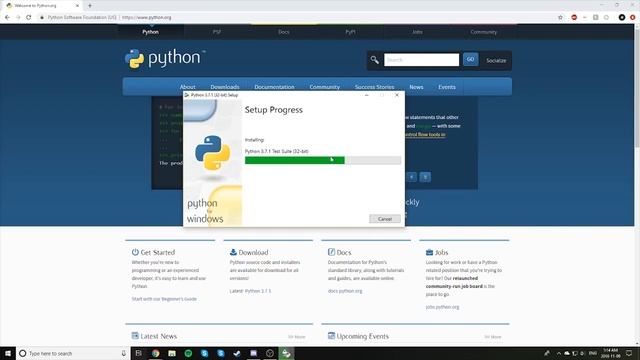Open the News navigation menu
The width and height of the screenshot is (640, 360).
[416, 87]
